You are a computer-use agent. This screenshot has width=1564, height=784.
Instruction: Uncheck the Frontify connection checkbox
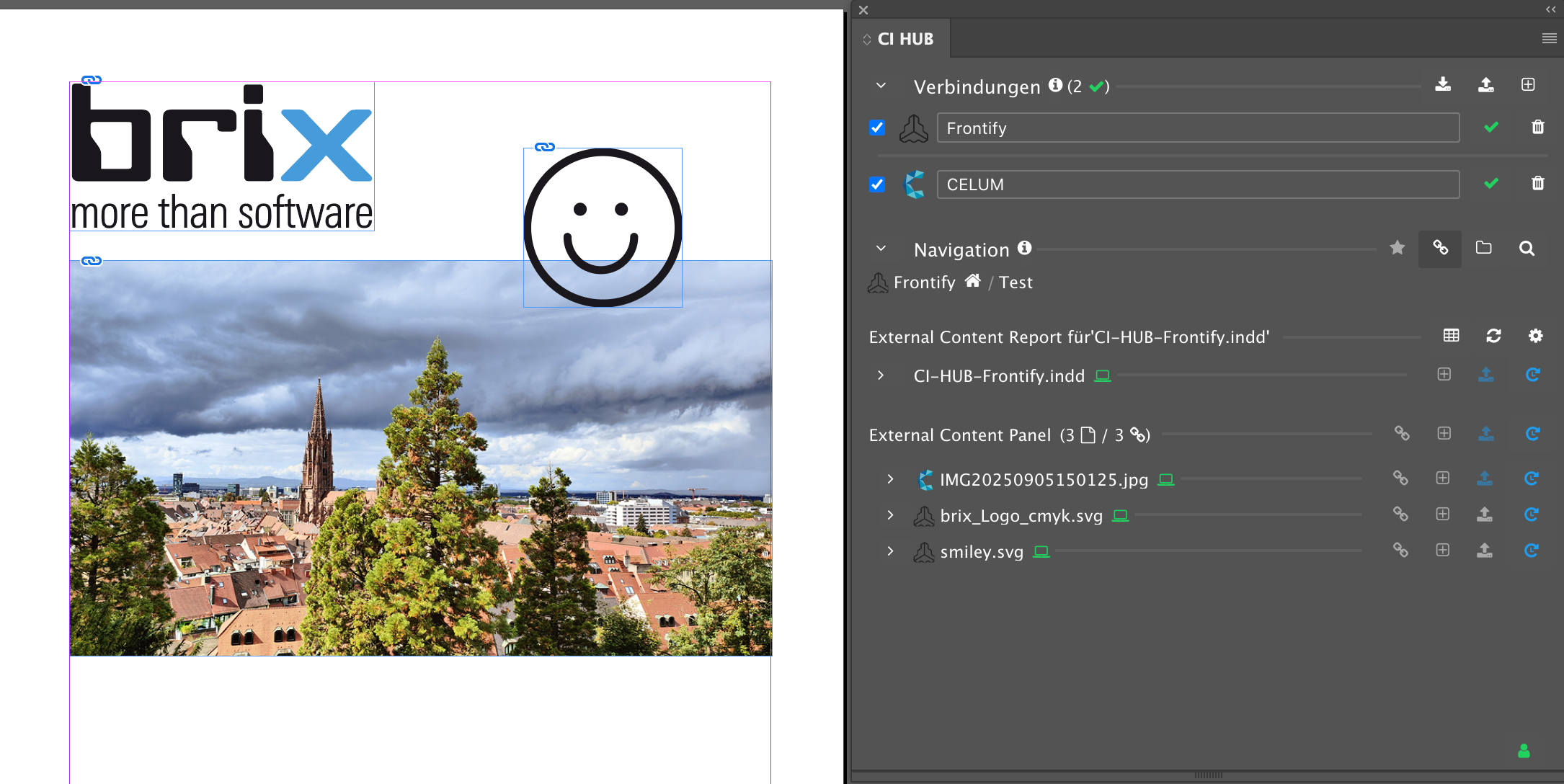pyautogui.click(x=877, y=128)
